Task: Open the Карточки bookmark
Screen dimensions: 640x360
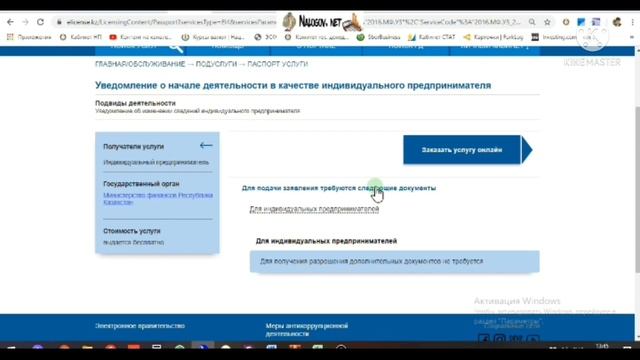Action: [x=493, y=37]
